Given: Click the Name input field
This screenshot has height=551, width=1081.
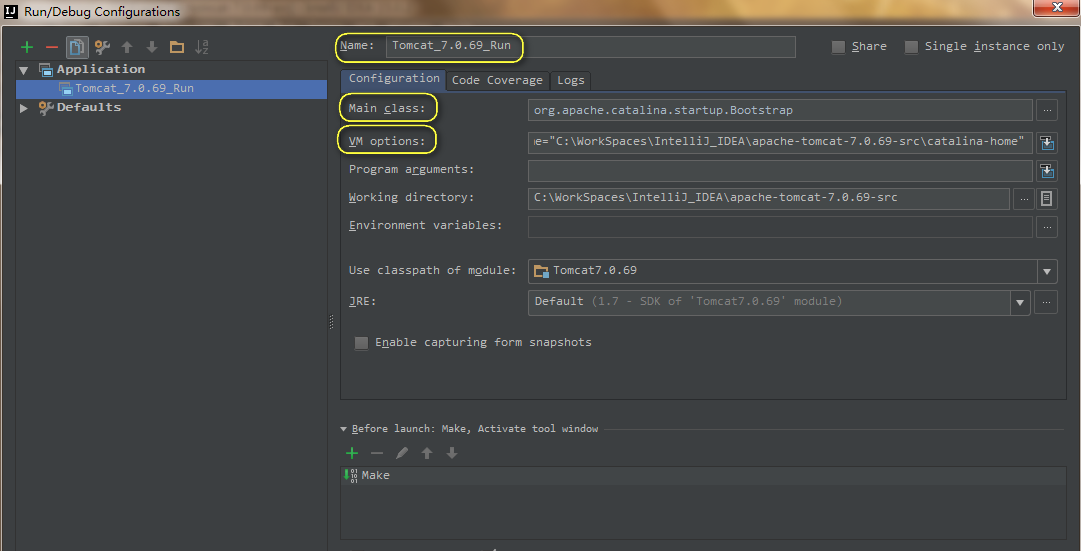Looking at the screenshot, I should pos(591,46).
